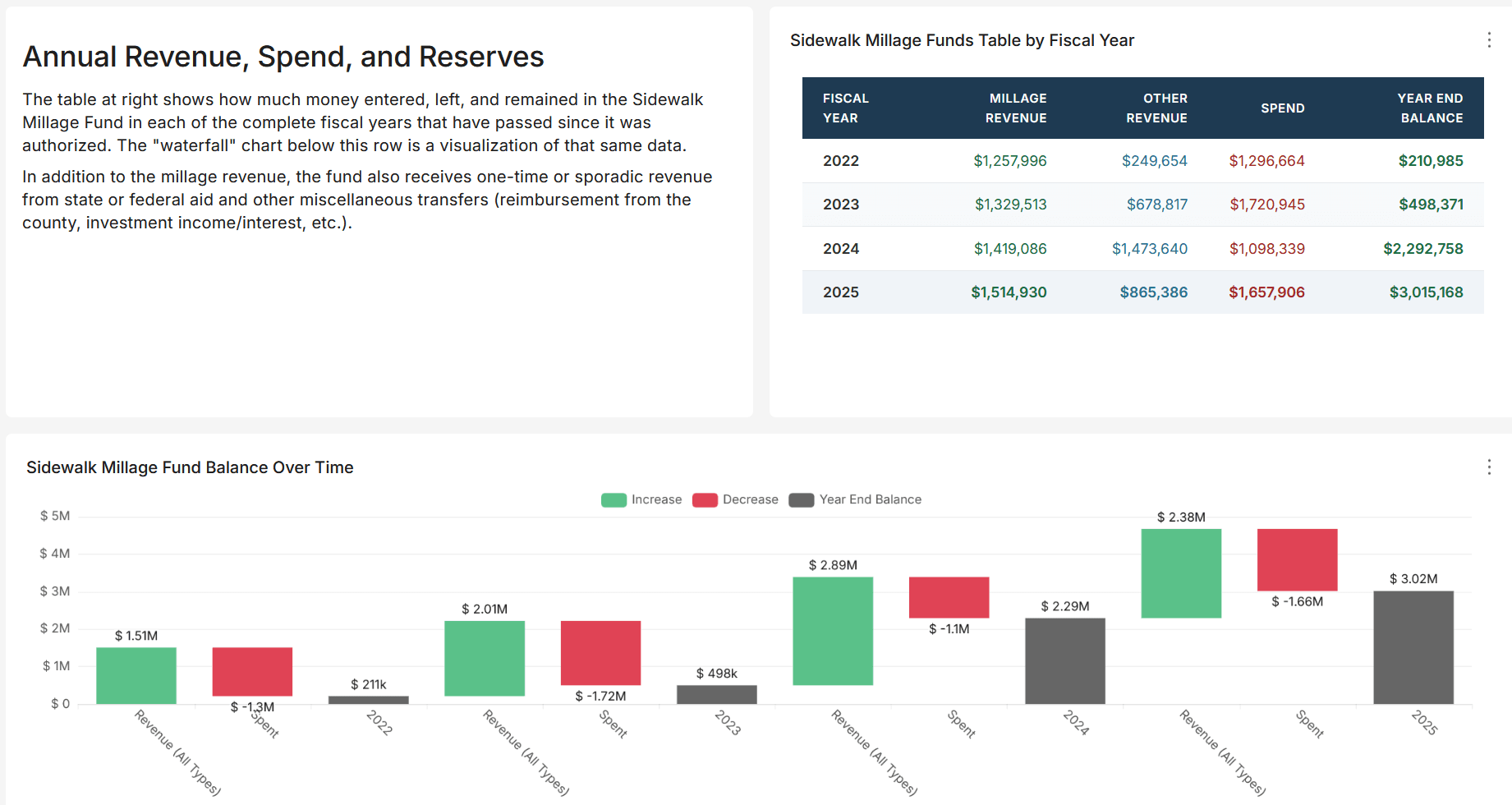The width and height of the screenshot is (1512, 805).
Task: Sort by the Other Revenue column header
Action: pyautogui.click(x=1156, y=108)
